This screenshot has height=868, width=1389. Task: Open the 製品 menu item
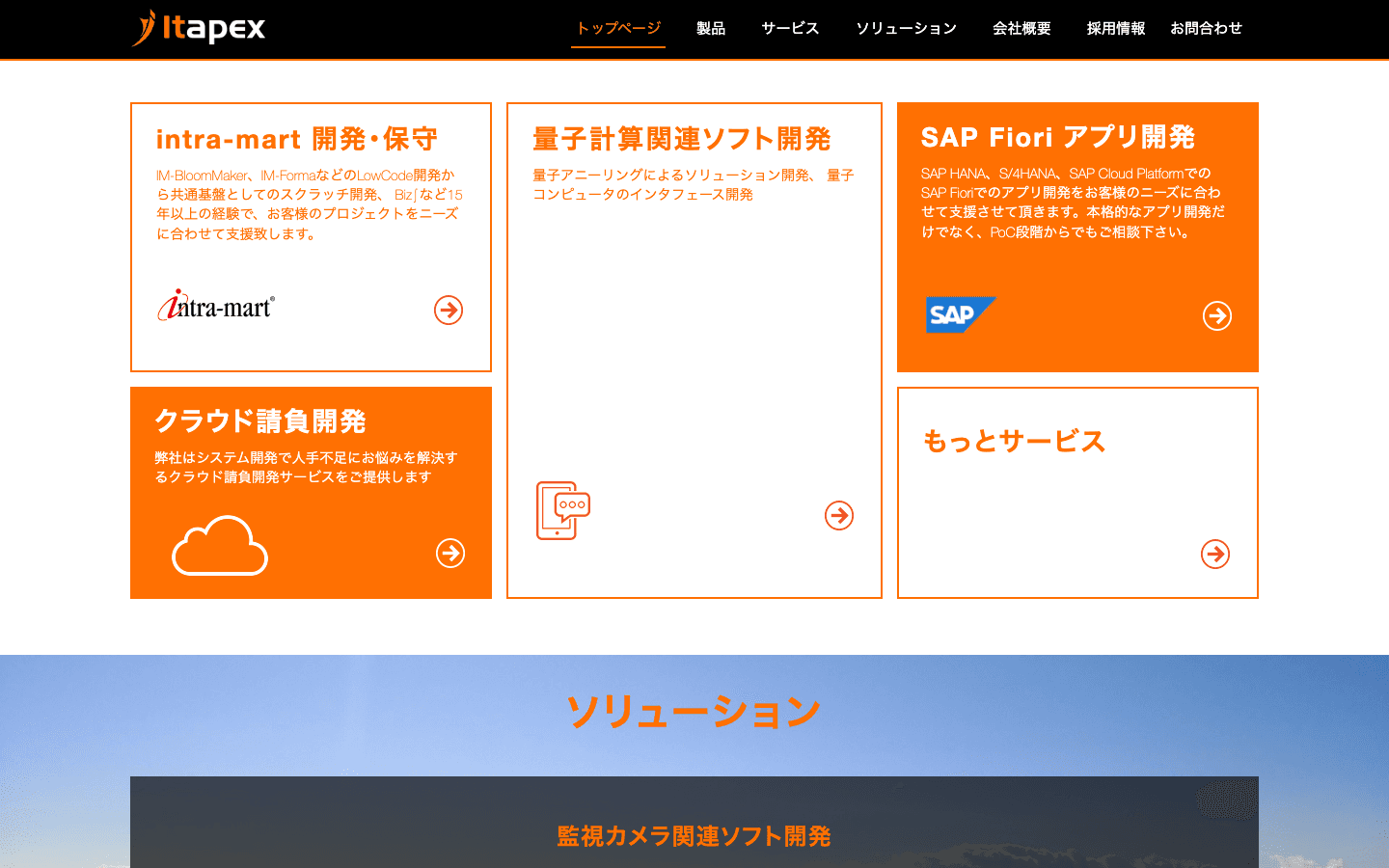[711, 29]
